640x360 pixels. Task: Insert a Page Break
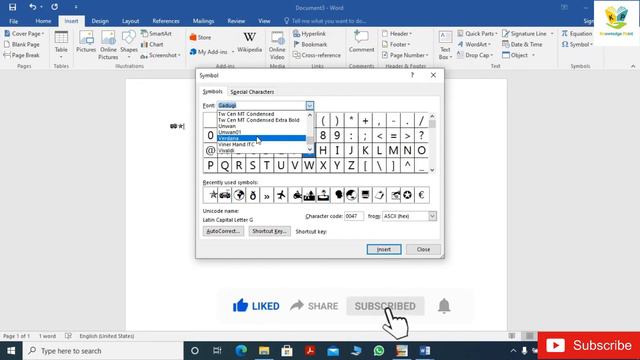22,55
